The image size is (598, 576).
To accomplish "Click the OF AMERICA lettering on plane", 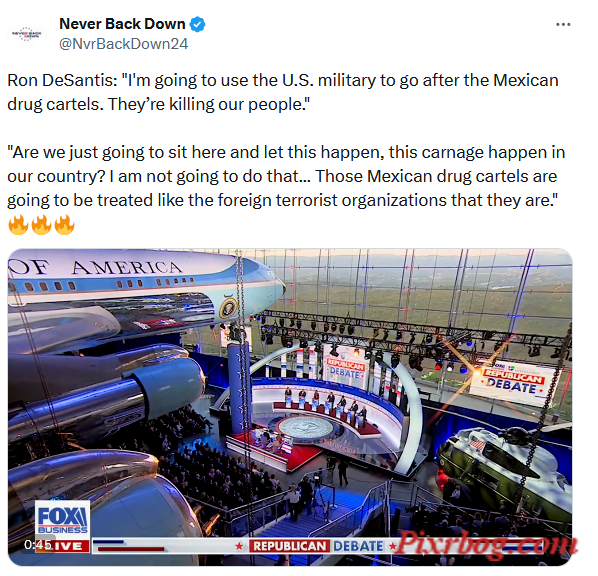I will [x=96, y=267].
